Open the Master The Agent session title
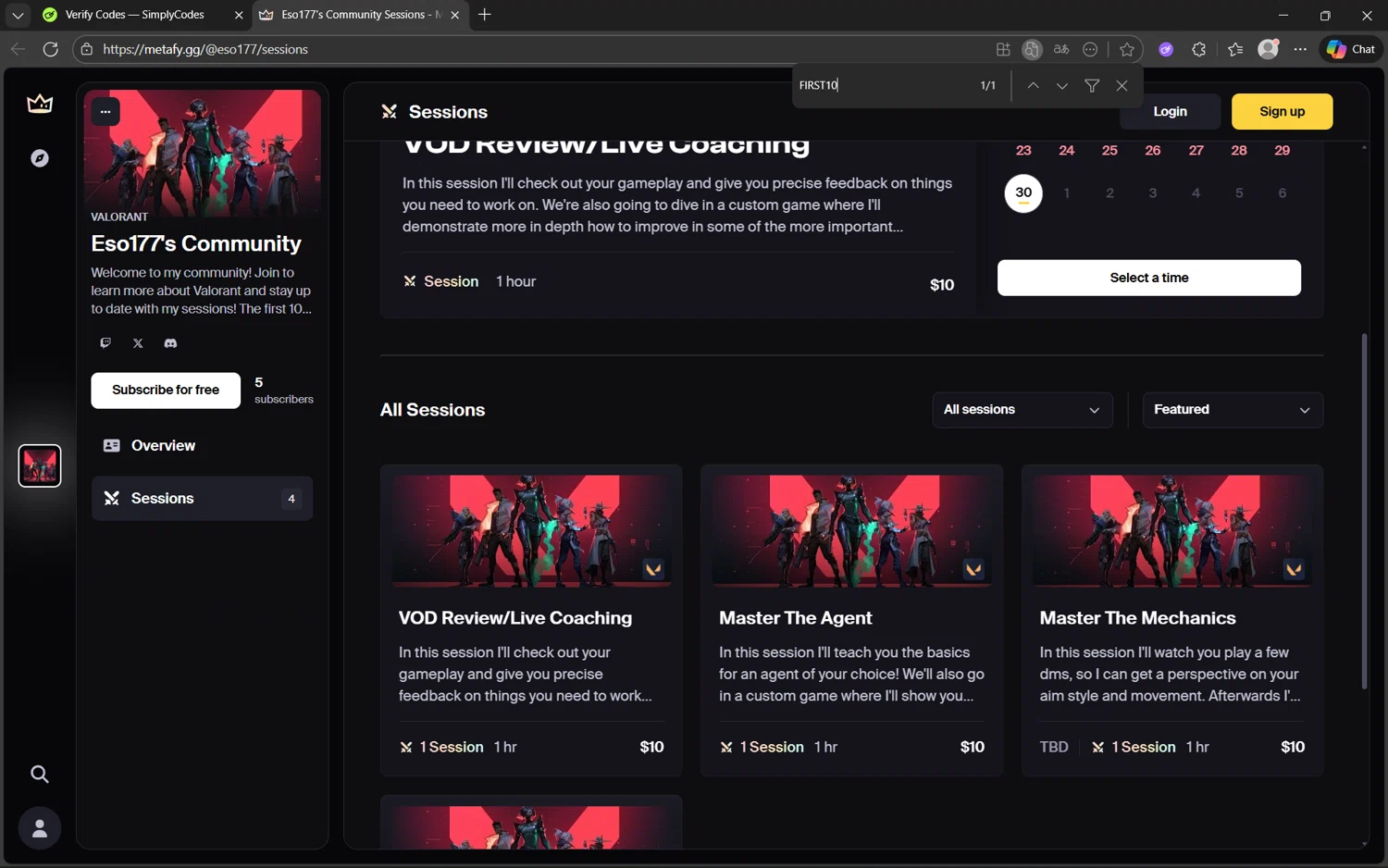This screenshot has height=868, width=1388. click(796, 618)
